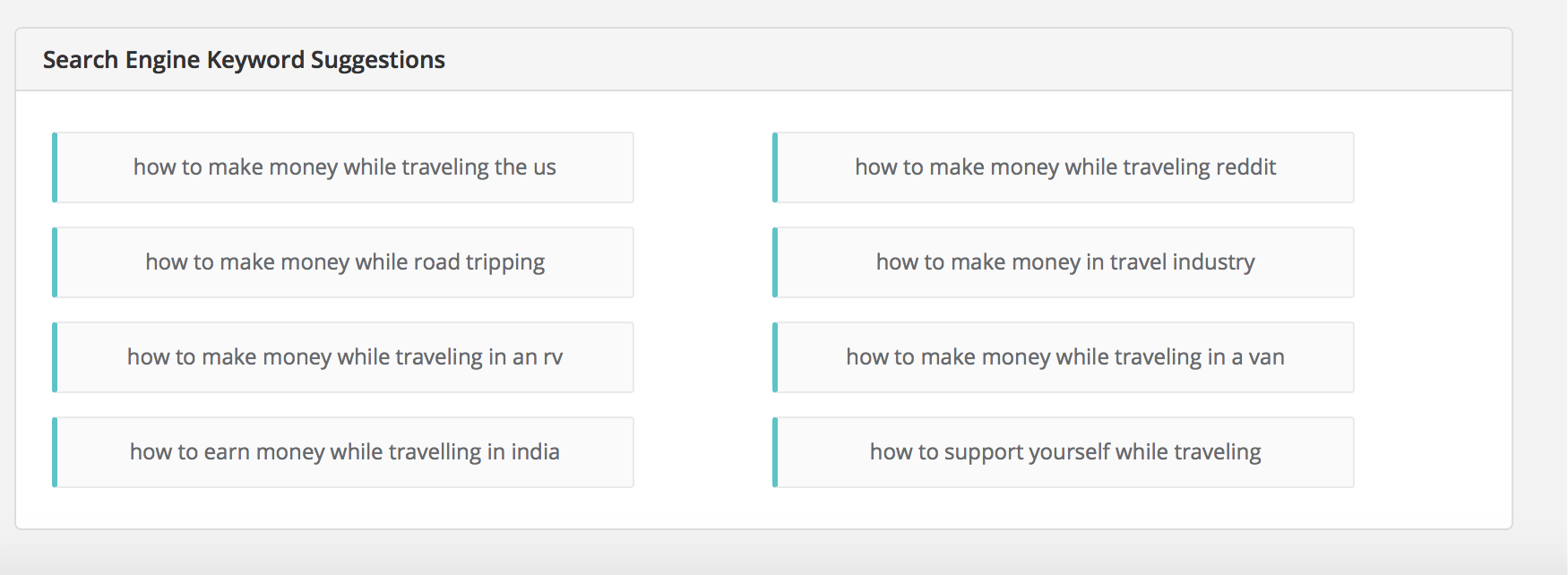Click the teal indicator on the "rv" keyword box
1568x575 pixels.
[56, 356]
